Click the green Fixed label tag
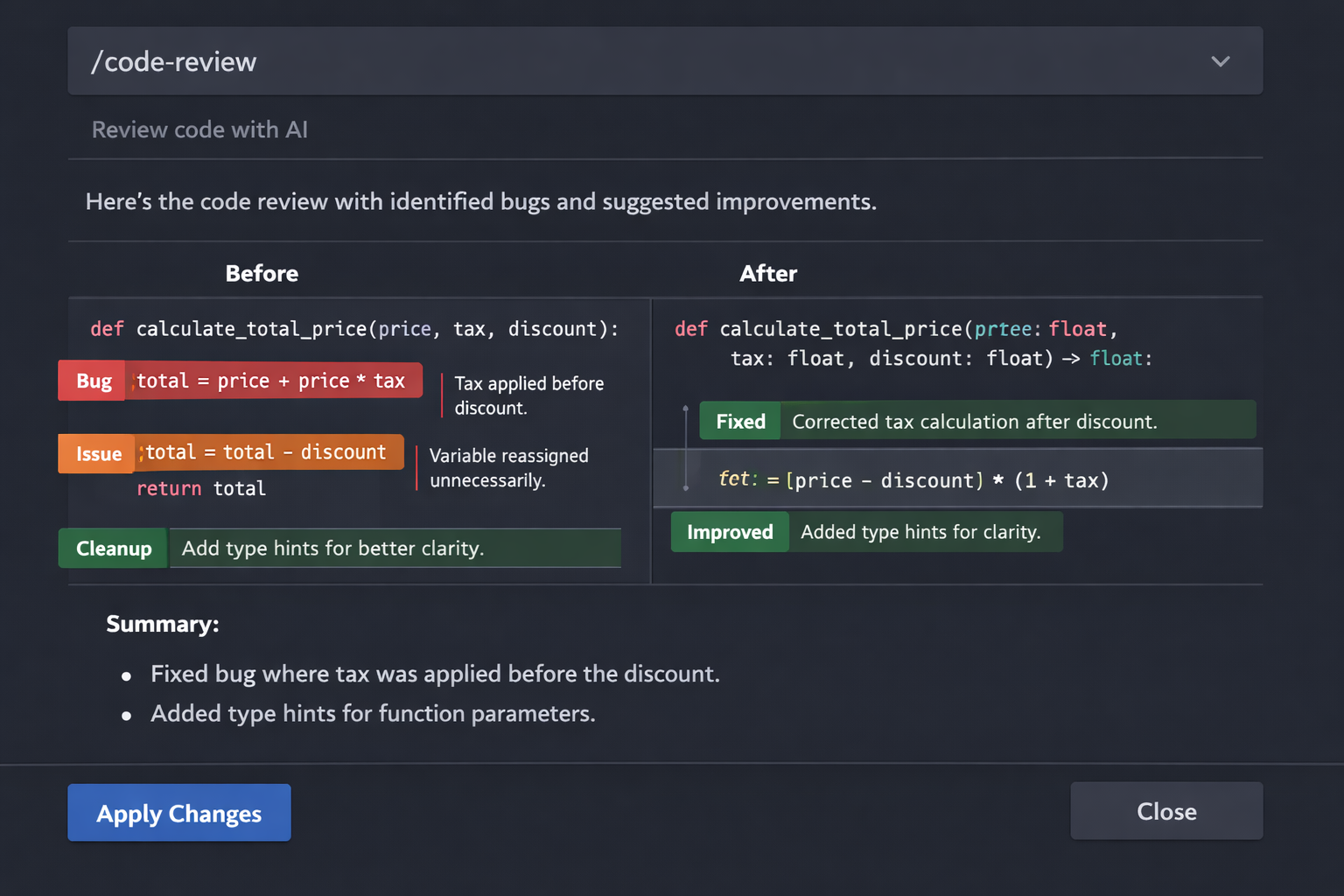Screen dimensions: 1344x896 click(740, 422)
